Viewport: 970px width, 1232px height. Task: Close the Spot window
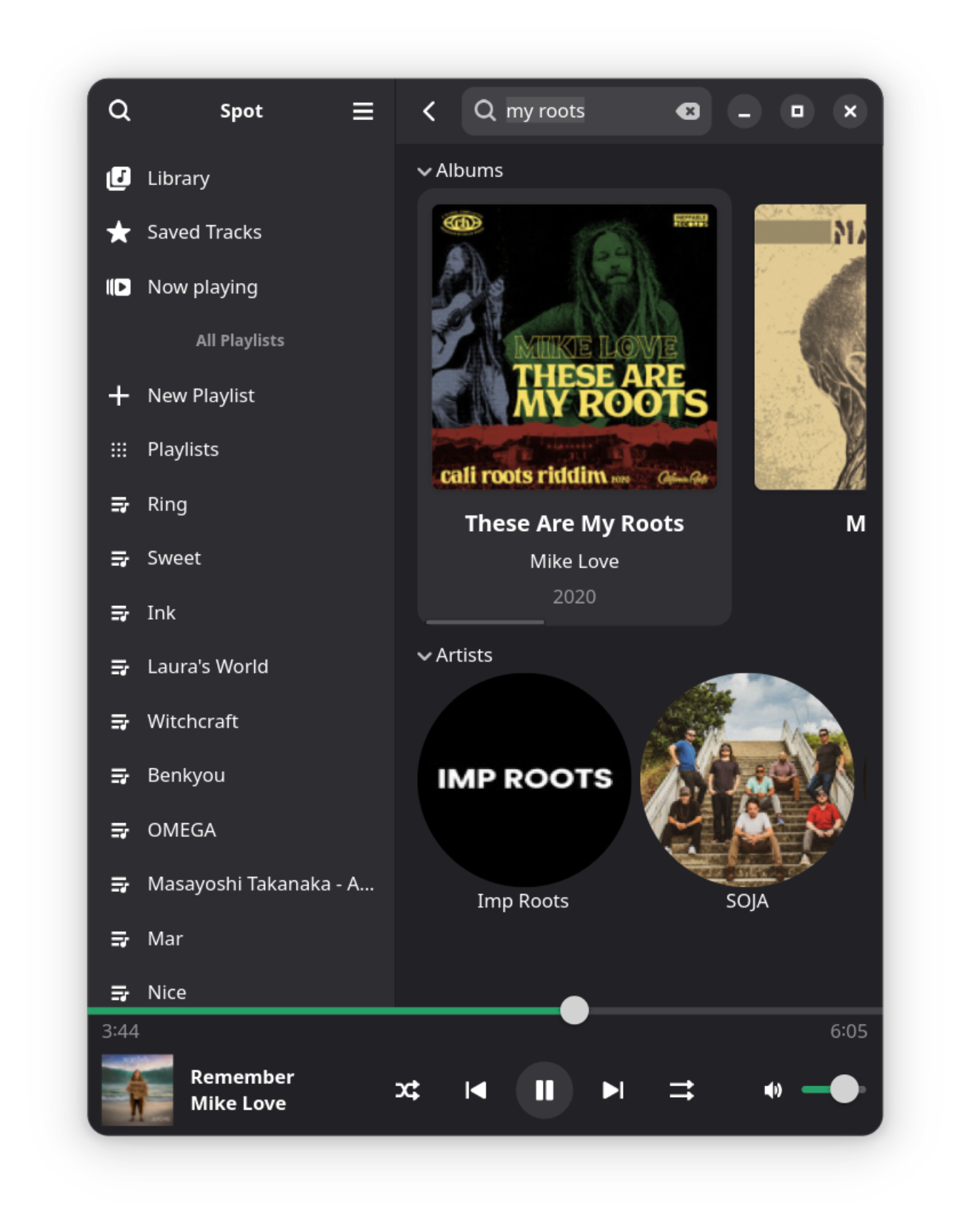850,111
